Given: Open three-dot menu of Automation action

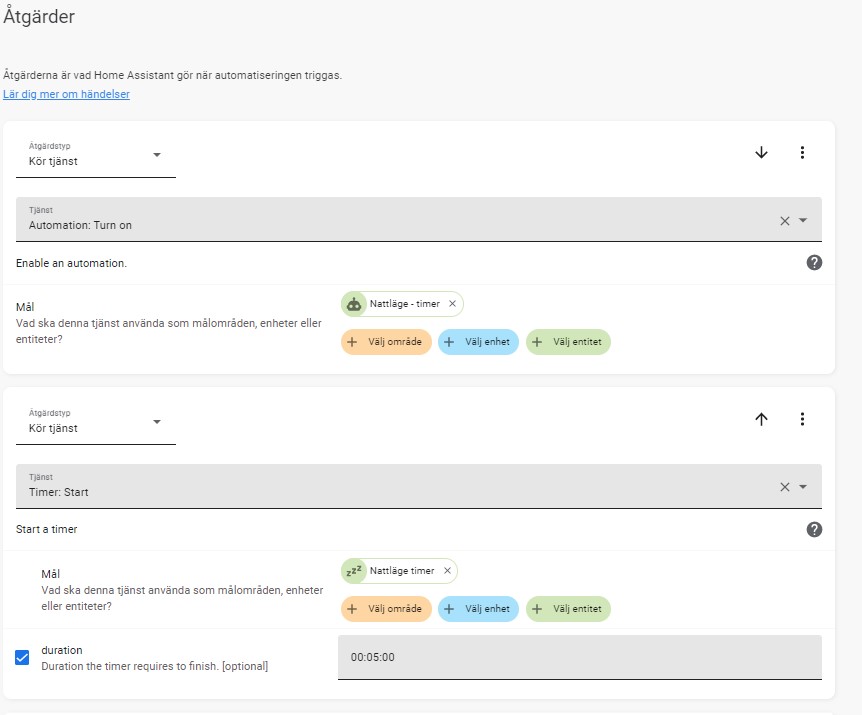Looking at the screenshot, I should [802, 152].
